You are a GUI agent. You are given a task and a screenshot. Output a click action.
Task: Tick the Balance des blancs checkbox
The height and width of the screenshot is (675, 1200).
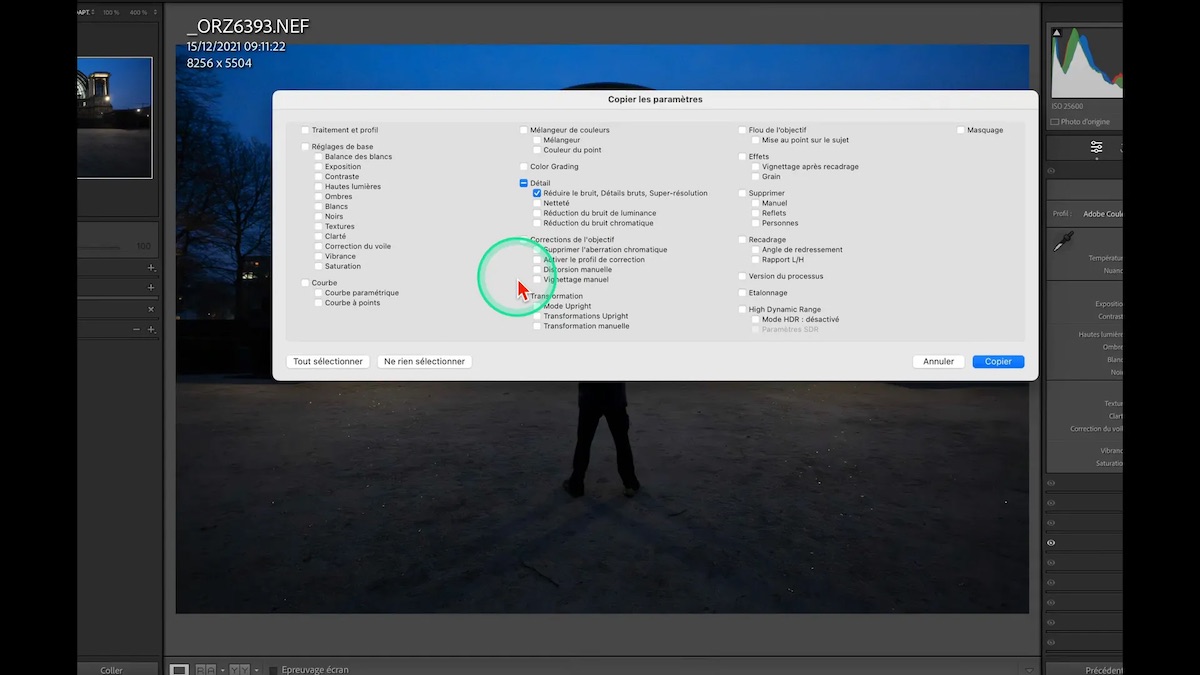318,157
